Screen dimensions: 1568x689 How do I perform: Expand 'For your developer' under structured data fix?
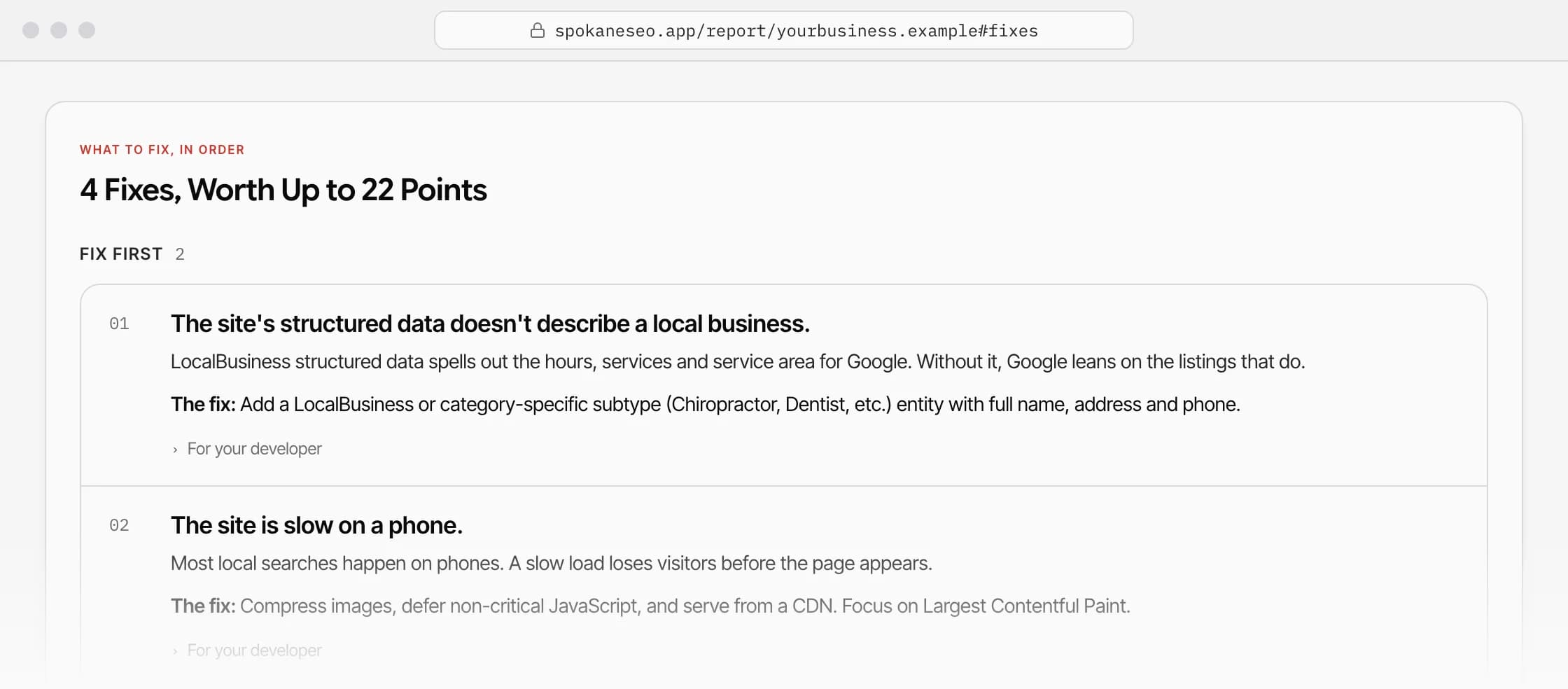tap(247, 449)
